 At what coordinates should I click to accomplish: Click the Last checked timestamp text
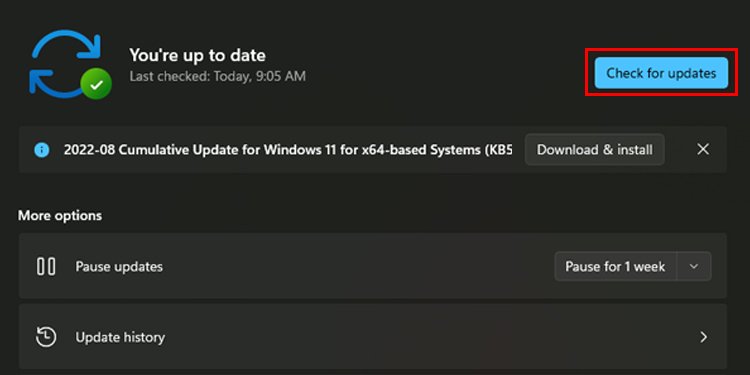pyautogui.click(x=217, y=76)
